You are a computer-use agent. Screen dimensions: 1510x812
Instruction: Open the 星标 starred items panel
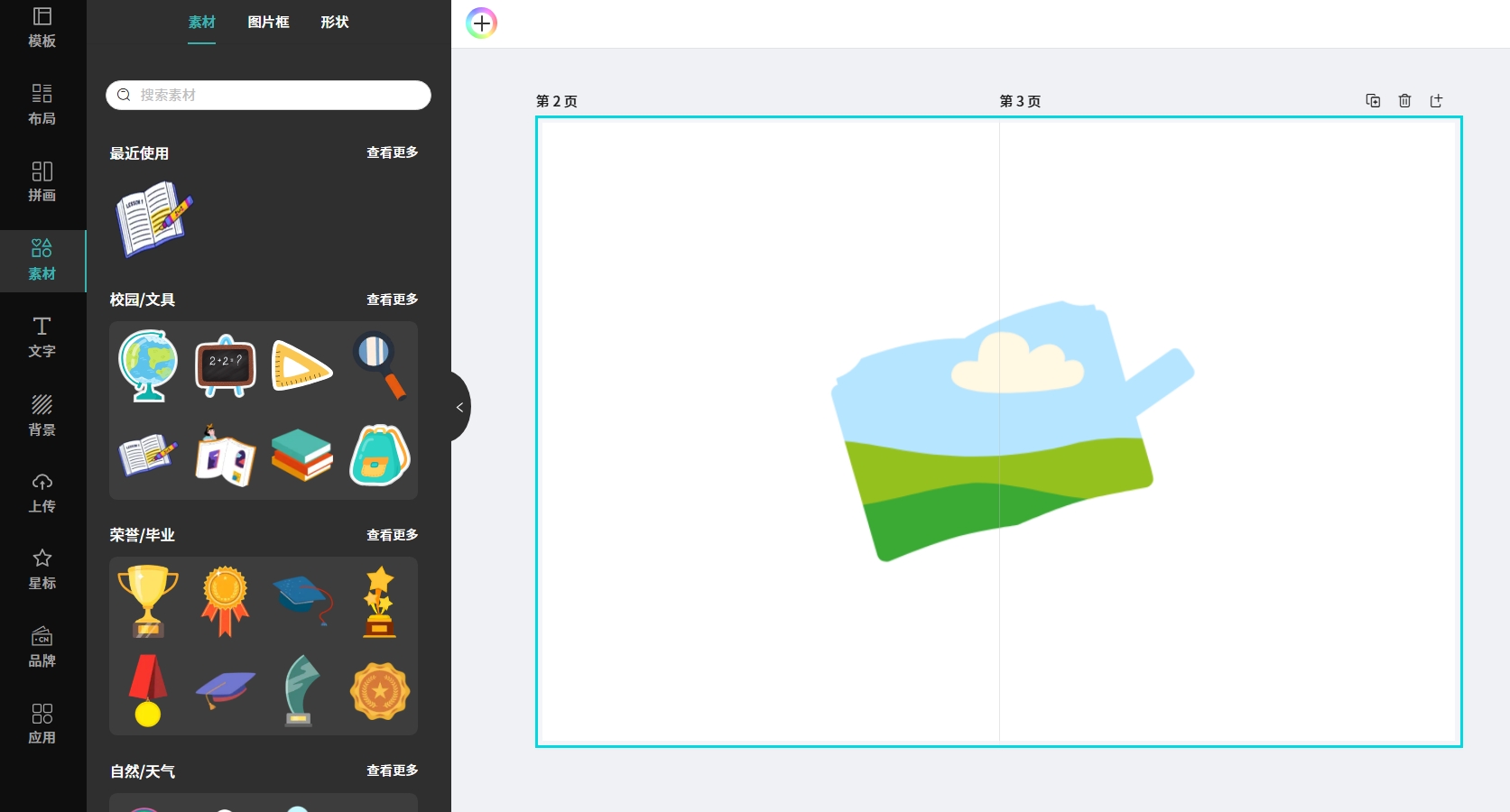tap(42, 568)
